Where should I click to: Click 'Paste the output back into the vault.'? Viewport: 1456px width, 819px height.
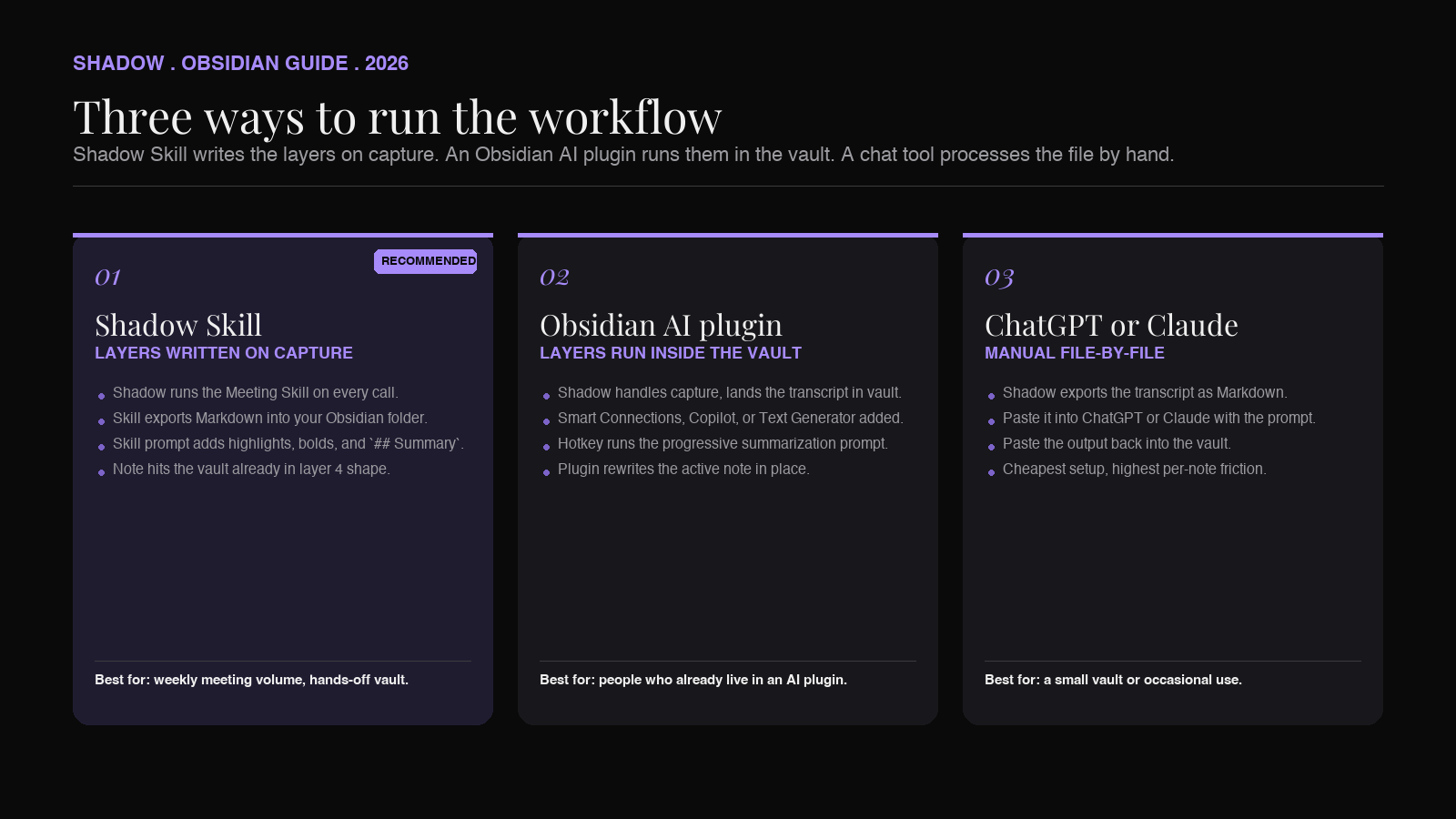[x=1117, y=444]
